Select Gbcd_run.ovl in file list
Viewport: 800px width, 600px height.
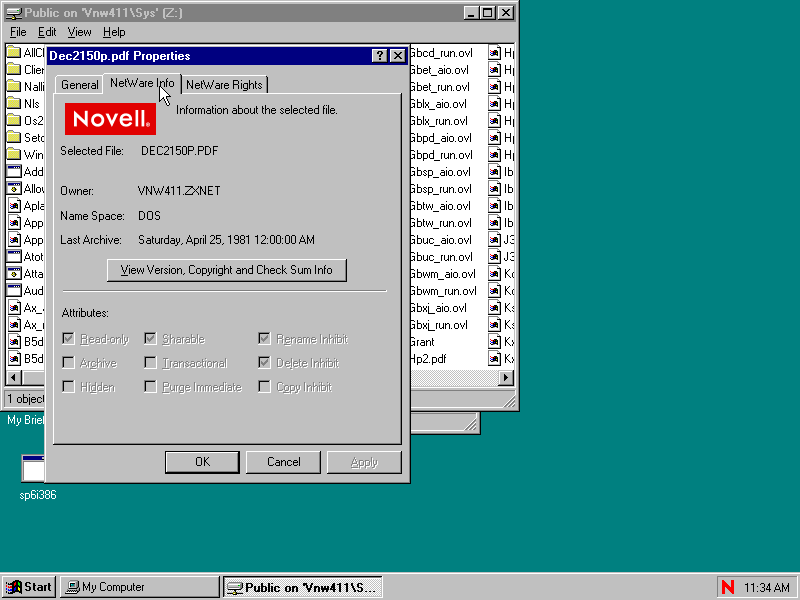pyautogui.click(x=442, y=53)
